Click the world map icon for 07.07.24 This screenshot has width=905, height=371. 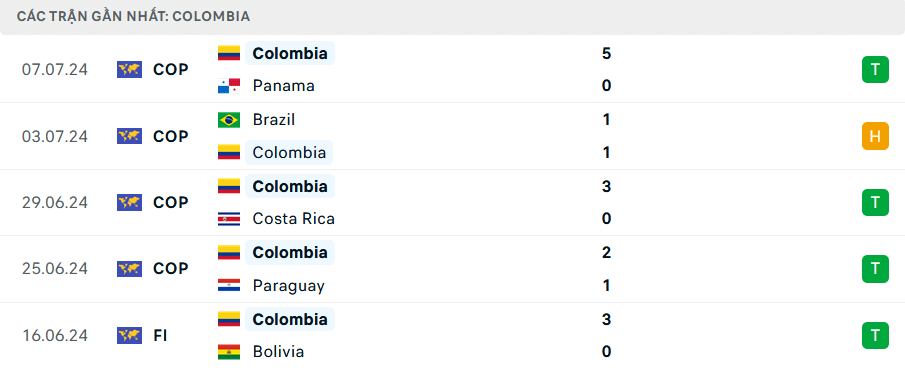click(x=129, y=70)
